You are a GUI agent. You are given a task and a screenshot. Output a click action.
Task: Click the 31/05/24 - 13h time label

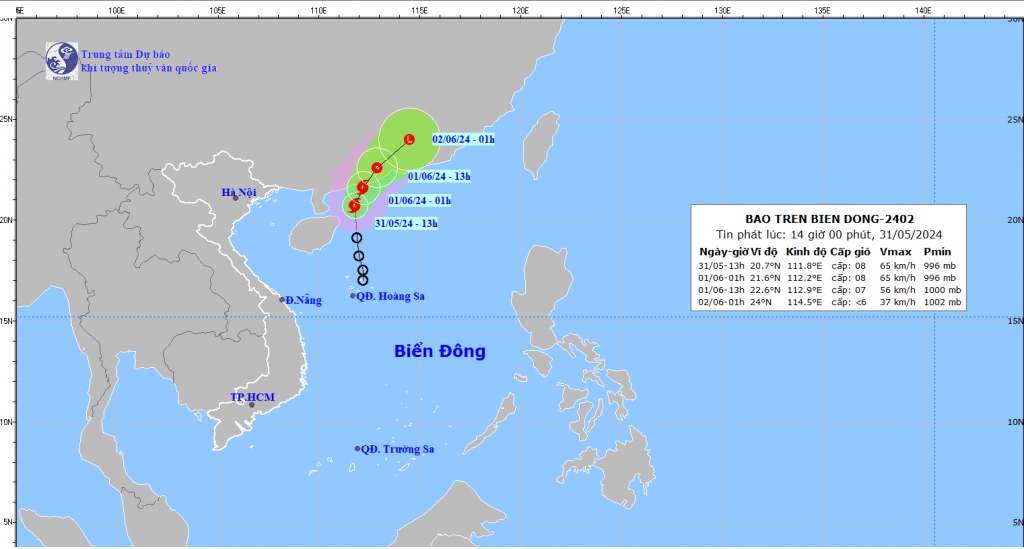coord(406,223)
